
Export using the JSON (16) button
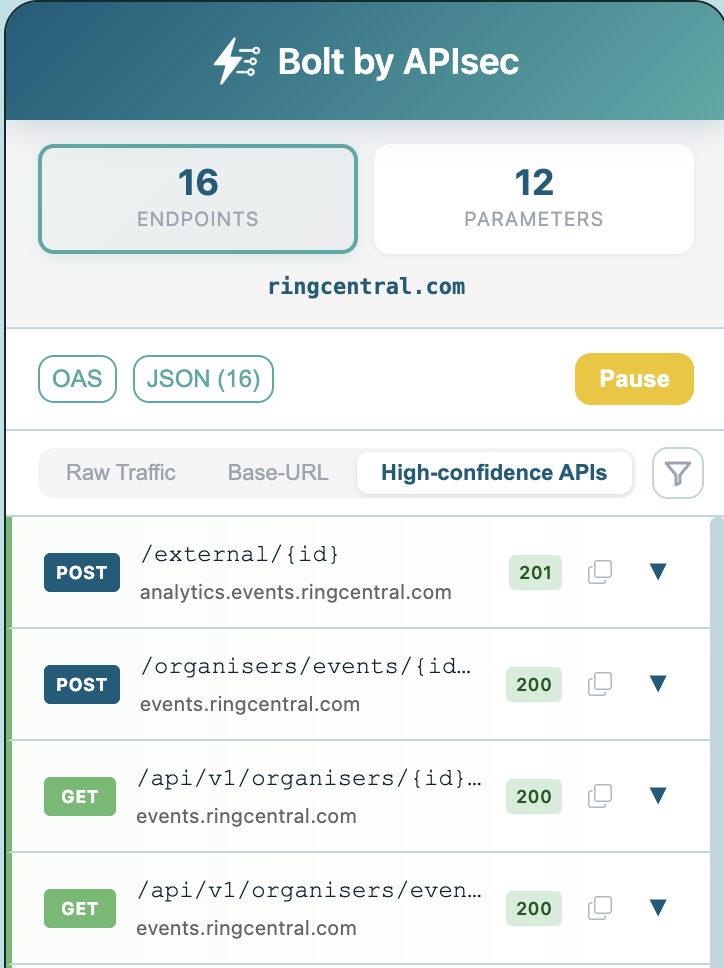[x=203, y=378]
